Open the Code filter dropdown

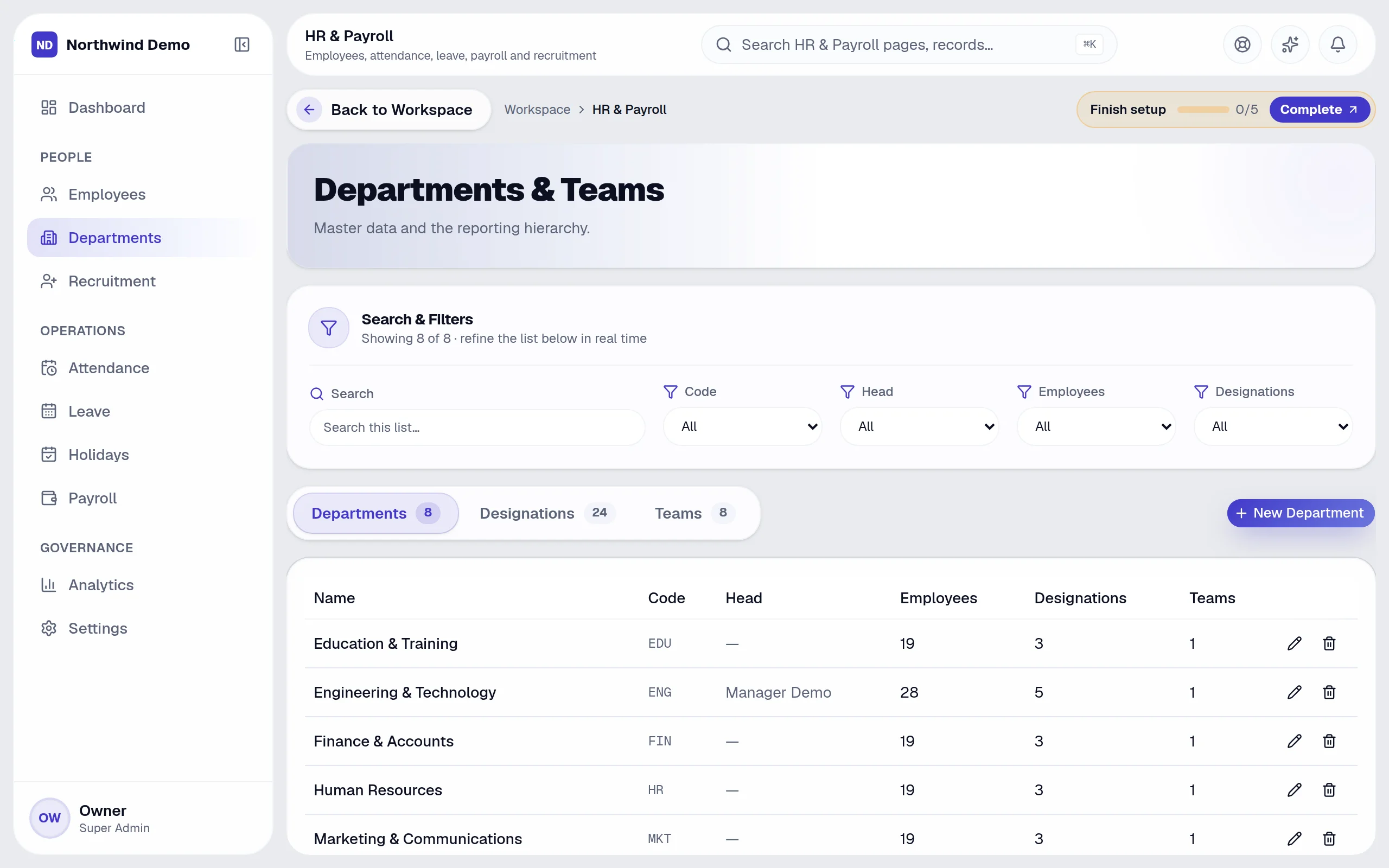tap(742, 426)
